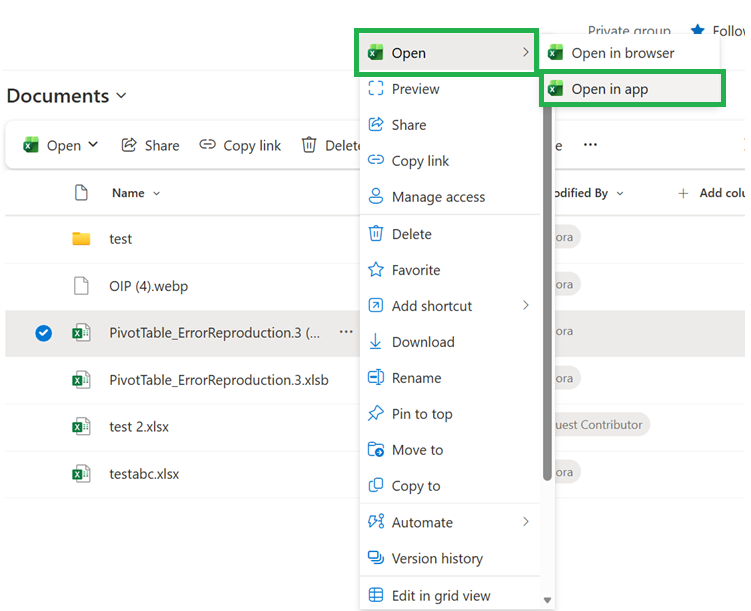Click the Share arrow icon in menu
Image resolution: width=751 pixels, height=611 pixels.
376,124
